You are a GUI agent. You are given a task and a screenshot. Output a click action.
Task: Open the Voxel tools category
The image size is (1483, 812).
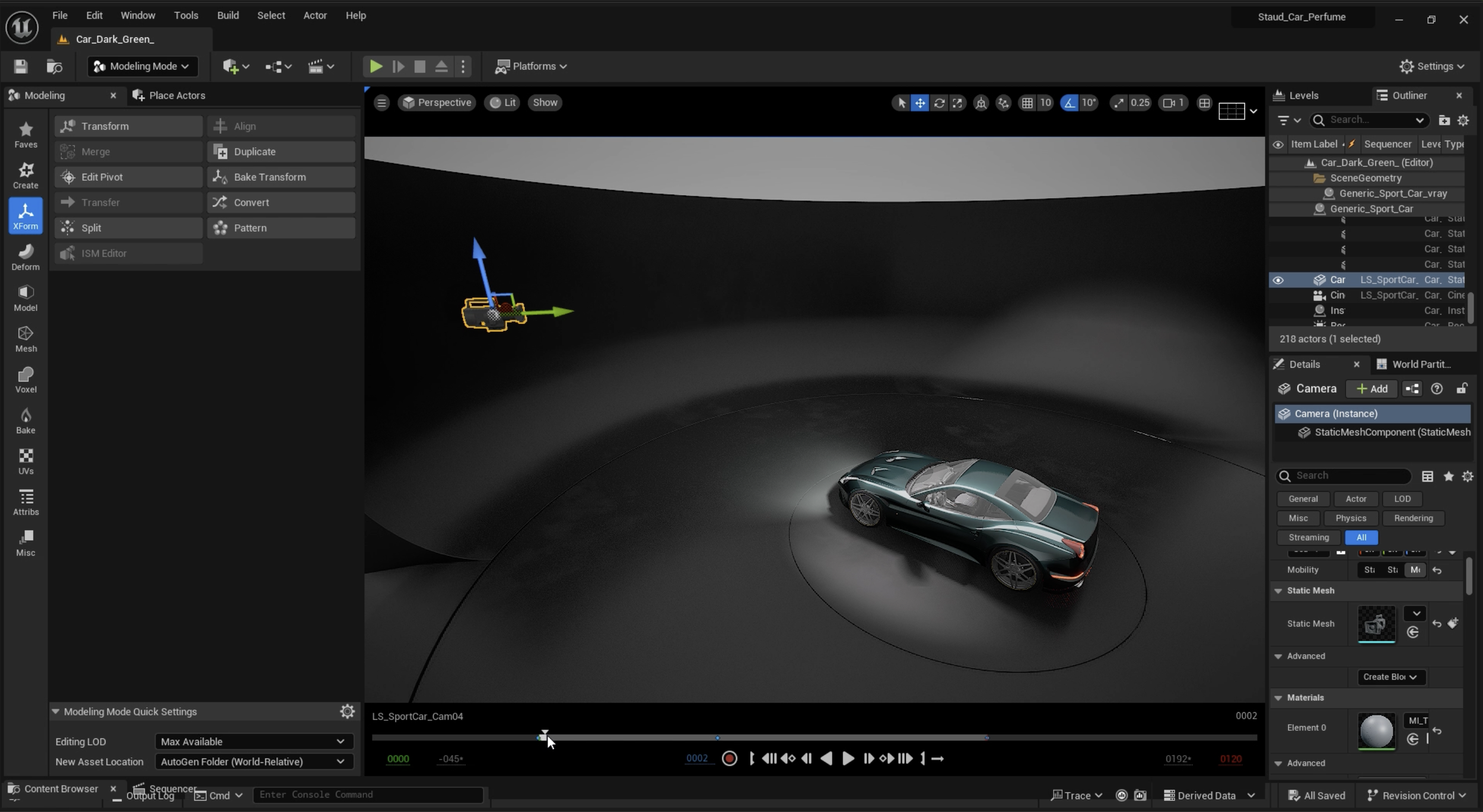click(26, 380)
